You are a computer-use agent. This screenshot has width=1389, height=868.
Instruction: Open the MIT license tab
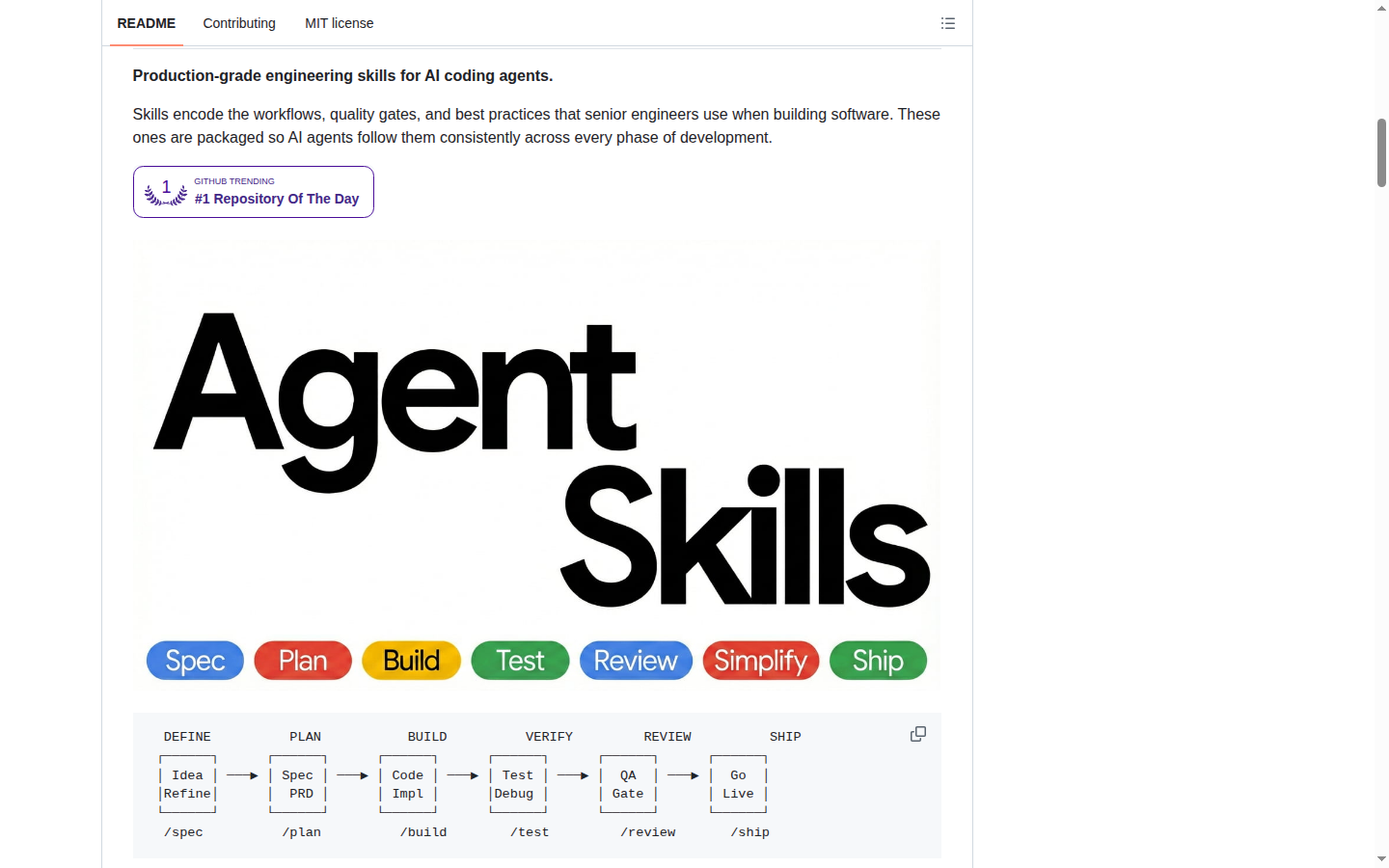click(x=340, y=23)
